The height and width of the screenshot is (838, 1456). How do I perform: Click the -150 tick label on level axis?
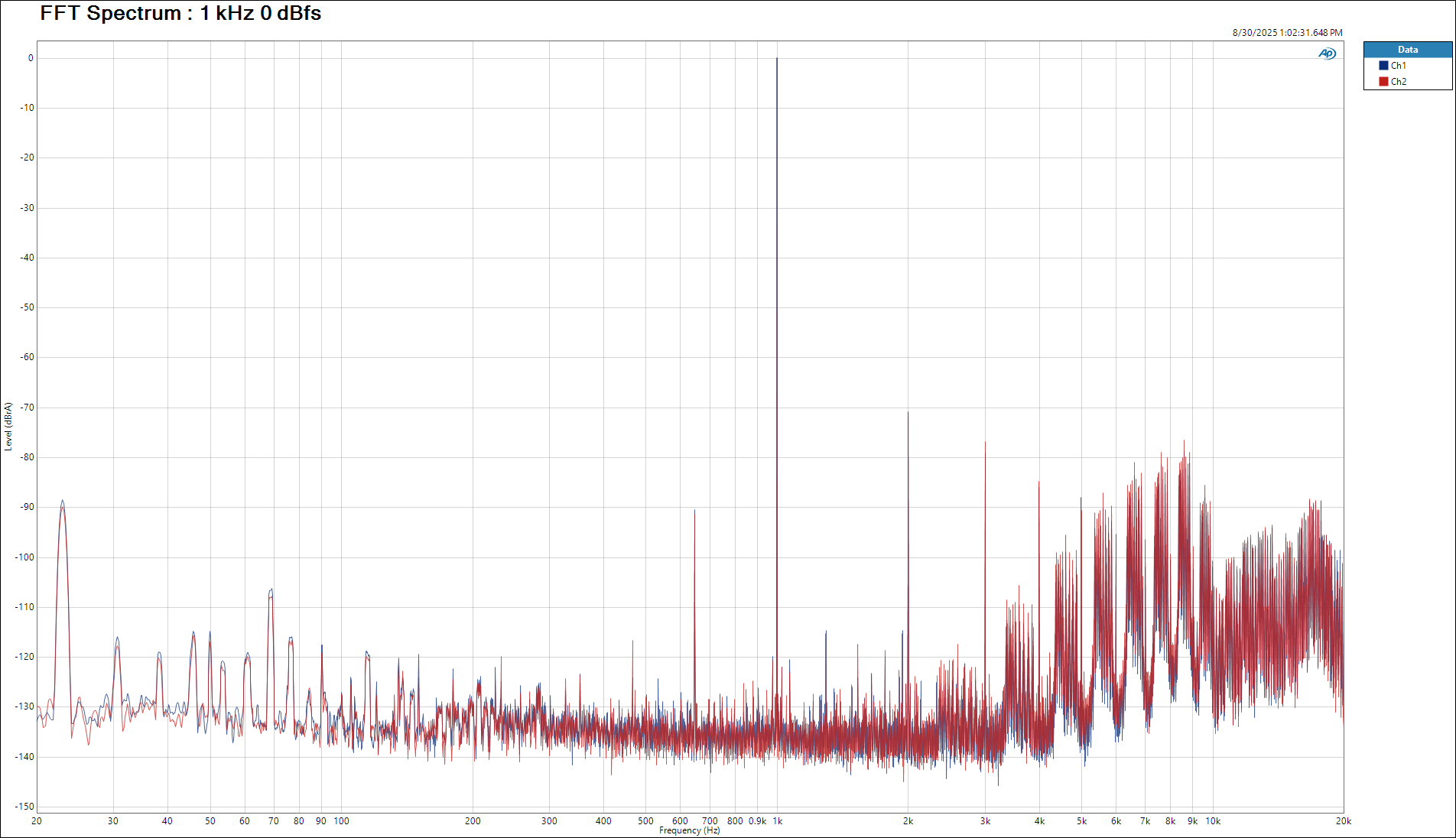pyautogui.click(x=24, y=807)
